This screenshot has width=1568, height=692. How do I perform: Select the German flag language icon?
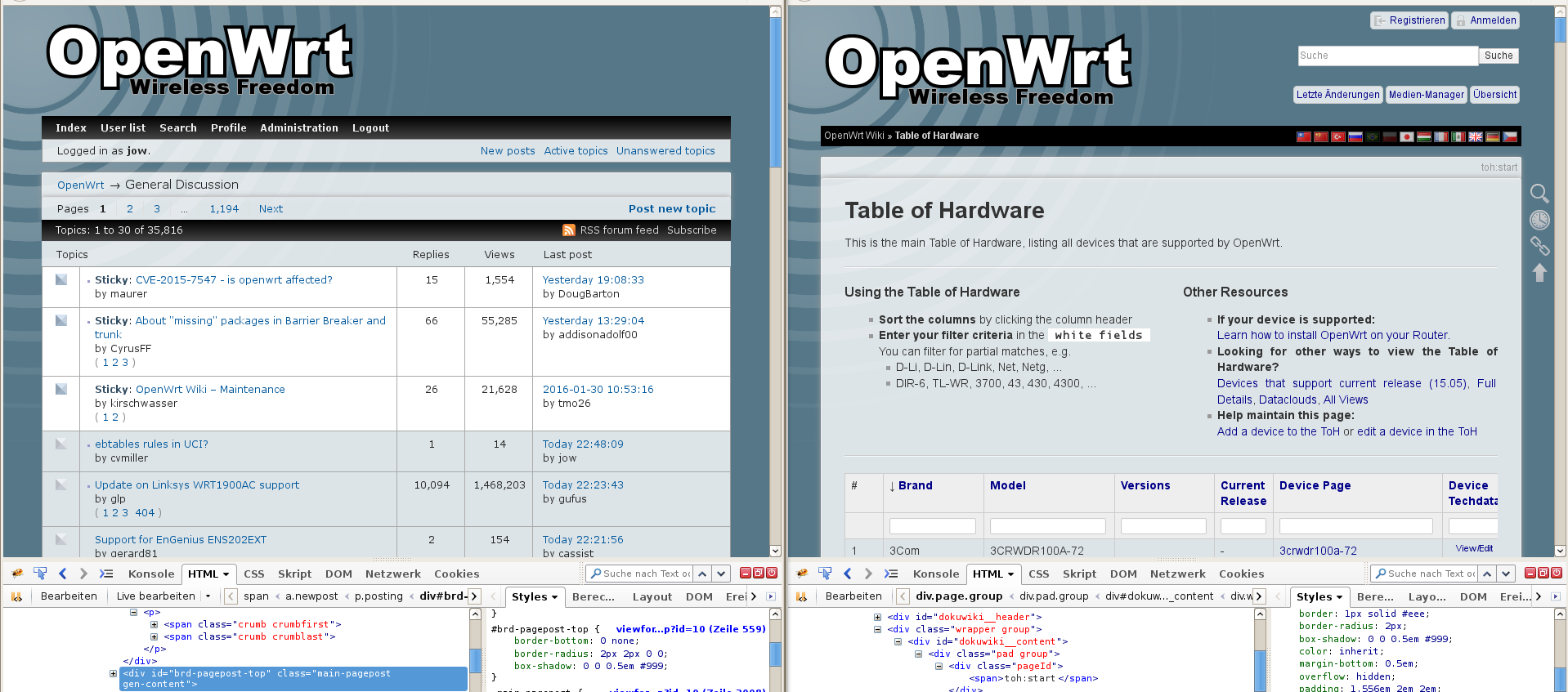pyautogui.click(x=1493, y=136)
